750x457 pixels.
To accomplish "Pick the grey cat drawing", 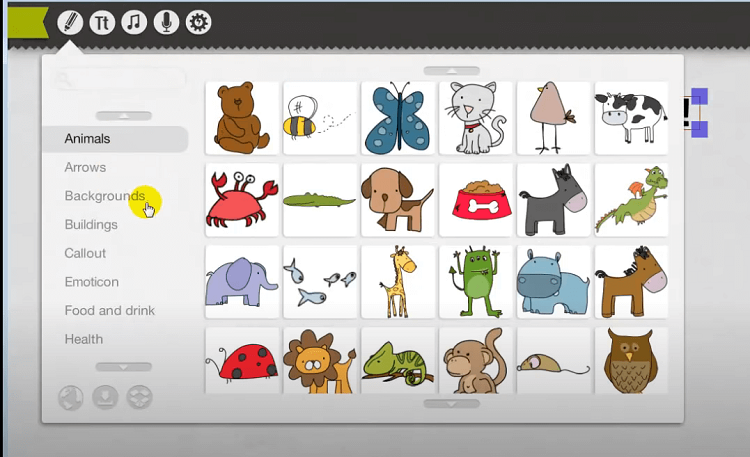I will tap(476, 118).
